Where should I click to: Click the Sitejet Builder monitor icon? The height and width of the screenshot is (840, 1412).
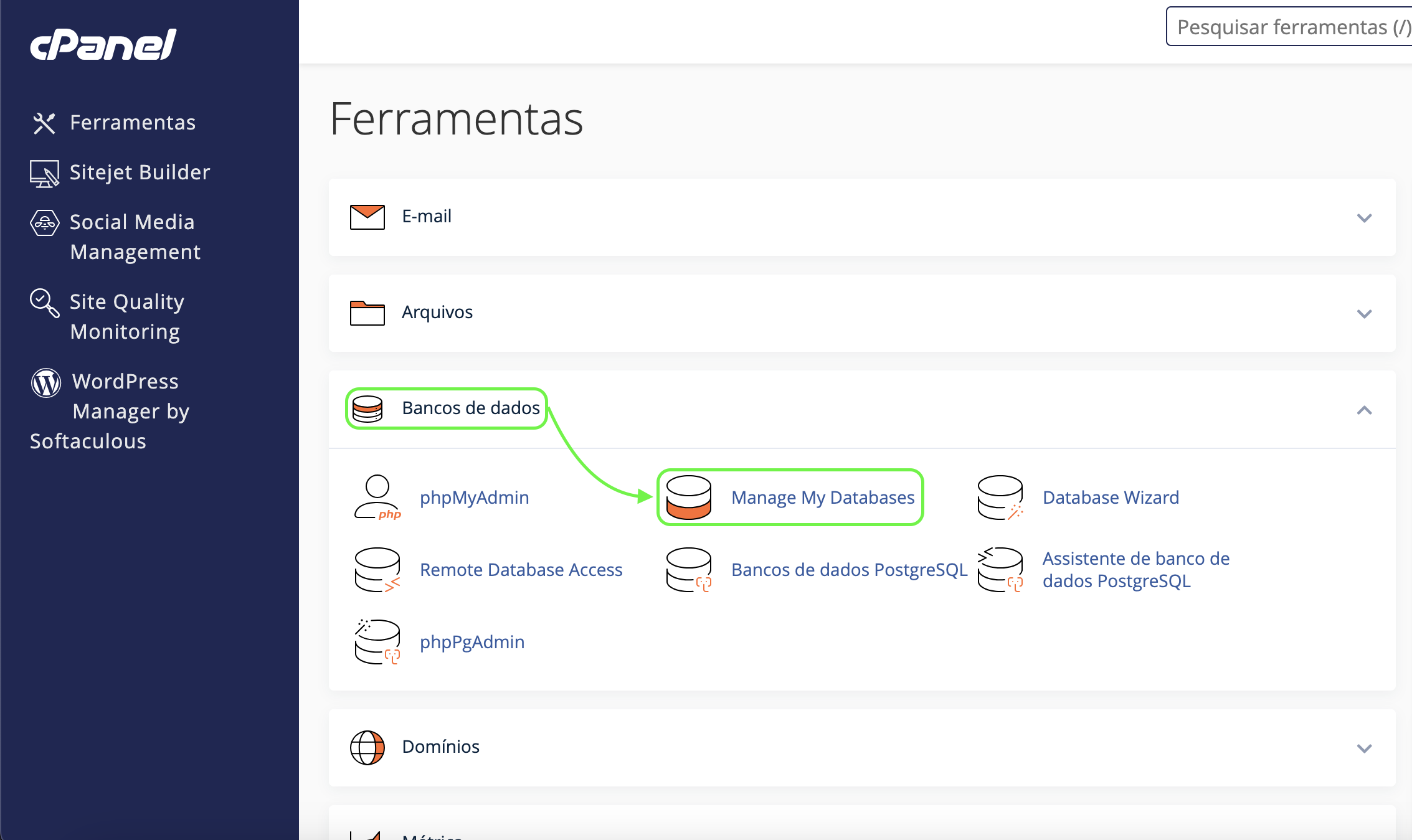pos(44,173)
